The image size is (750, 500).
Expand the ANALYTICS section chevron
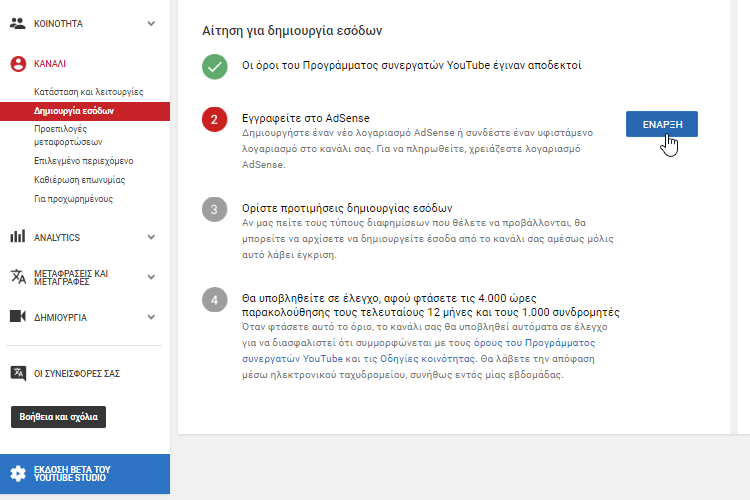point(151,237)
